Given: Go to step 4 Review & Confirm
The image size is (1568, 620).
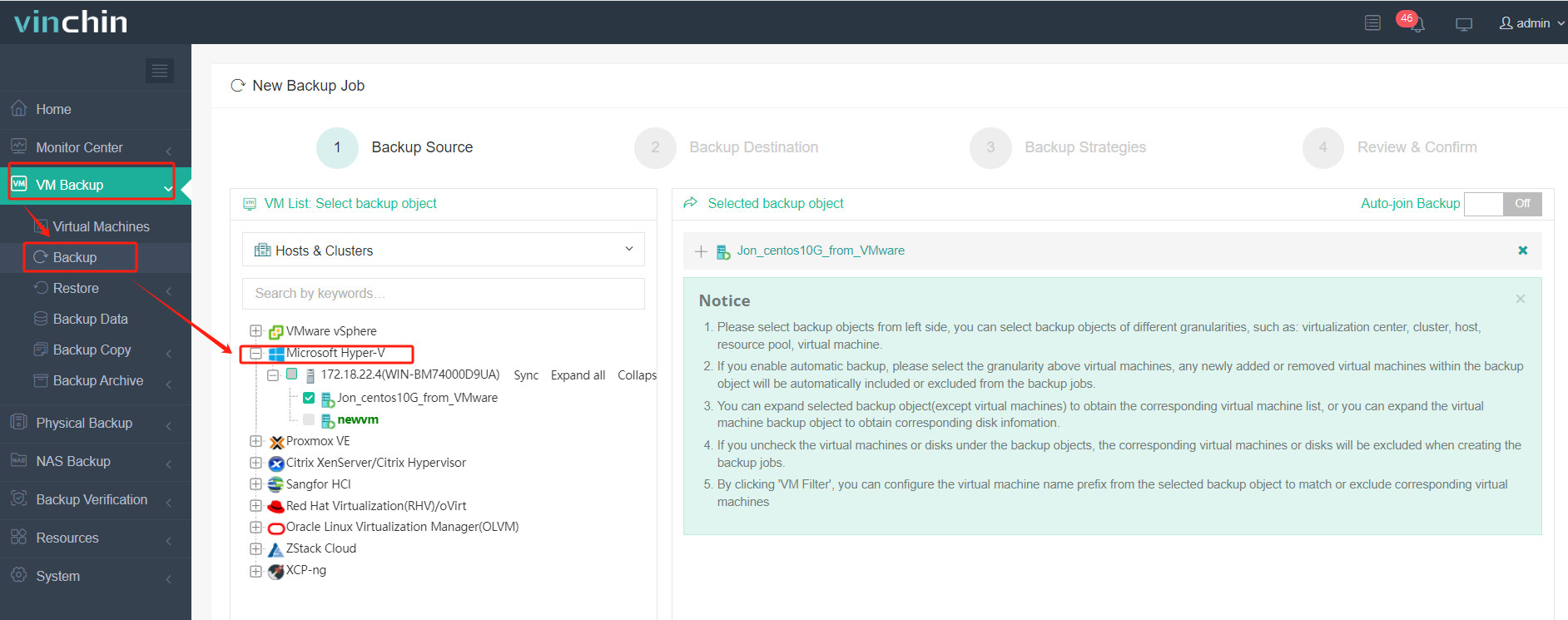Looking at the screenshot, I should click(x=1390, y=147).
